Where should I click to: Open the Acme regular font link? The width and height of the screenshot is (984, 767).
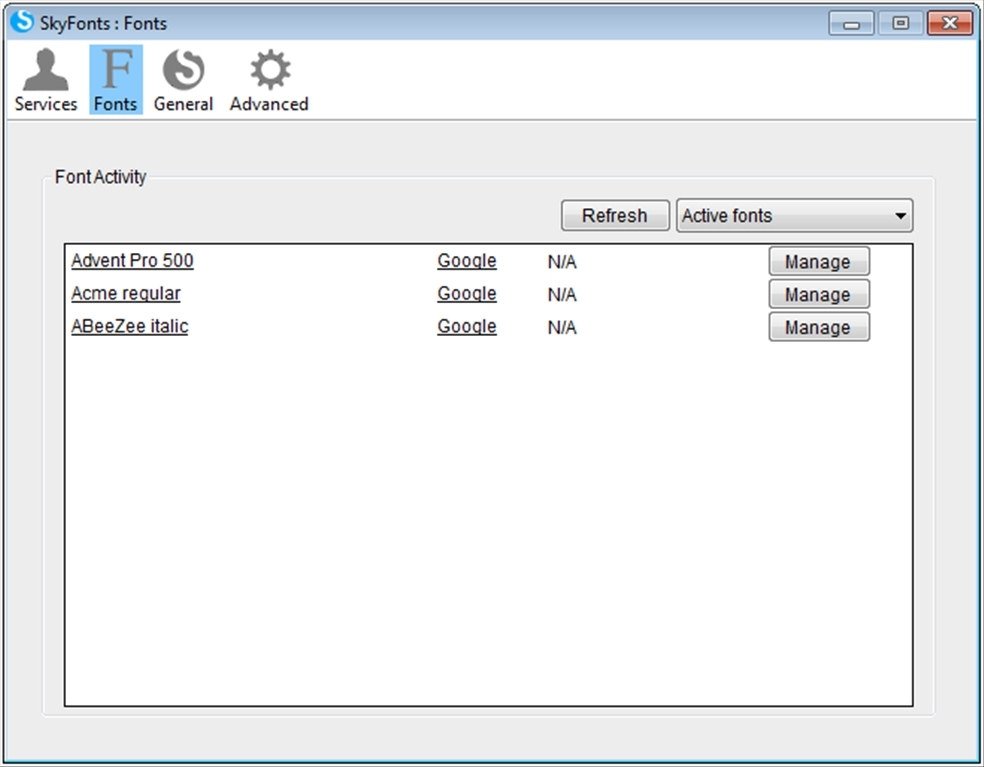[x=126, y=293]
